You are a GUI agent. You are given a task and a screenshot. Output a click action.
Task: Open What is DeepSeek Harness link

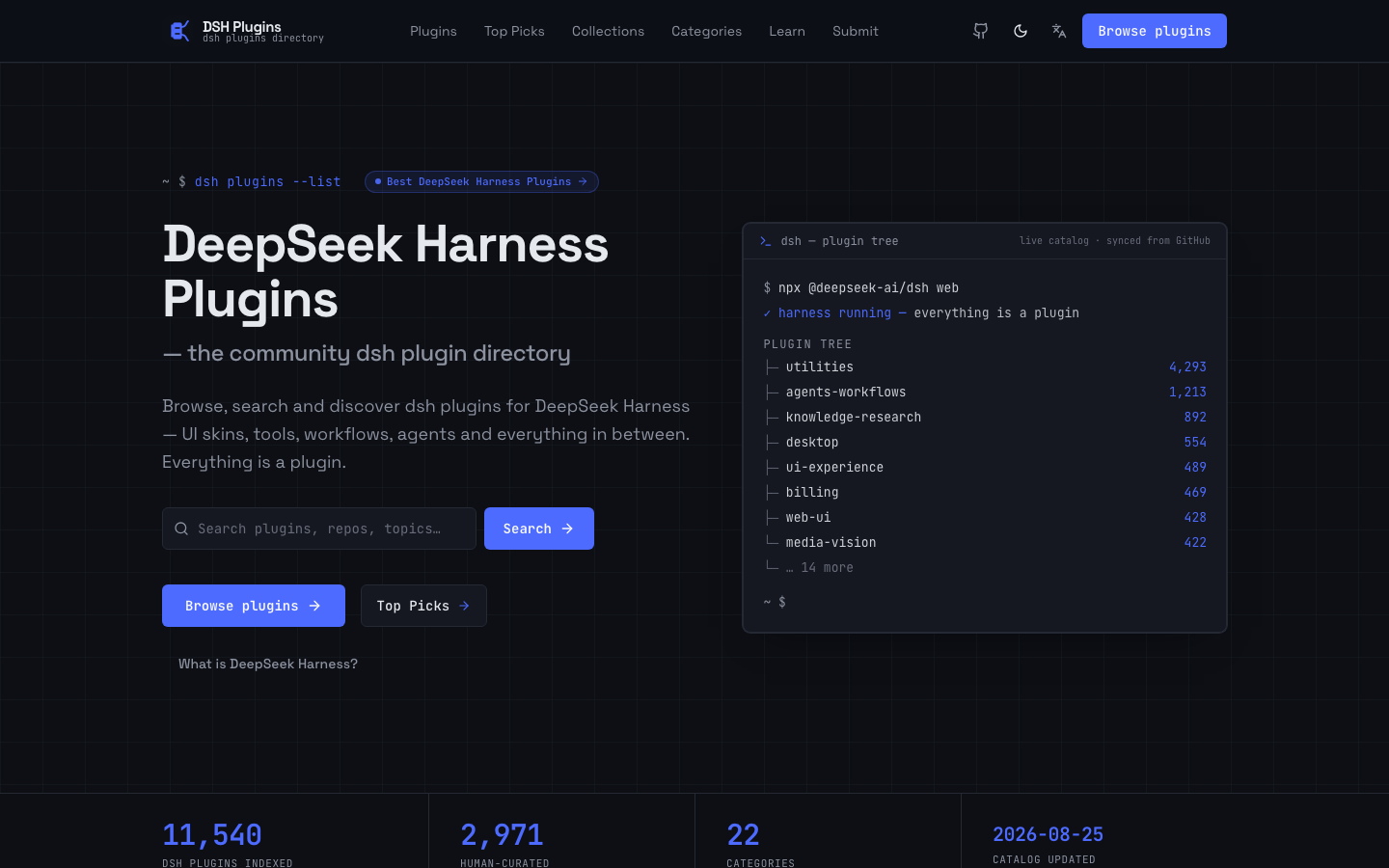268,664
